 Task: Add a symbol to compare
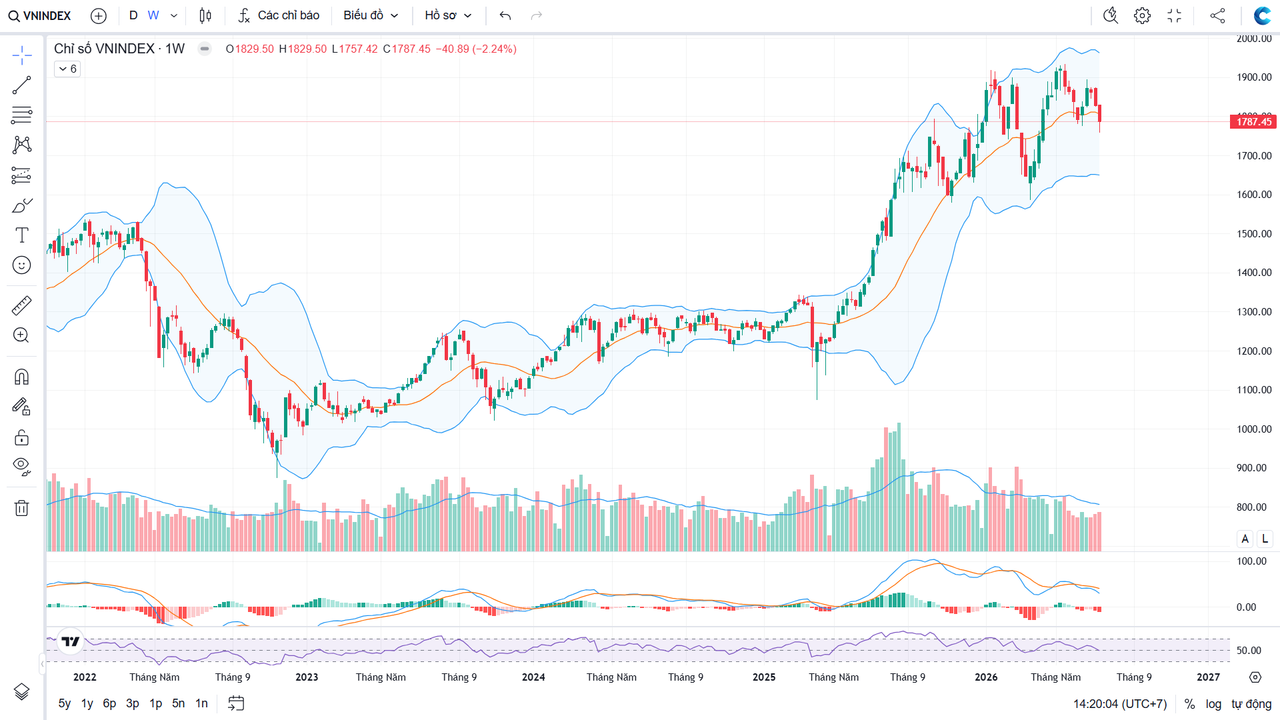pos(98,16)
